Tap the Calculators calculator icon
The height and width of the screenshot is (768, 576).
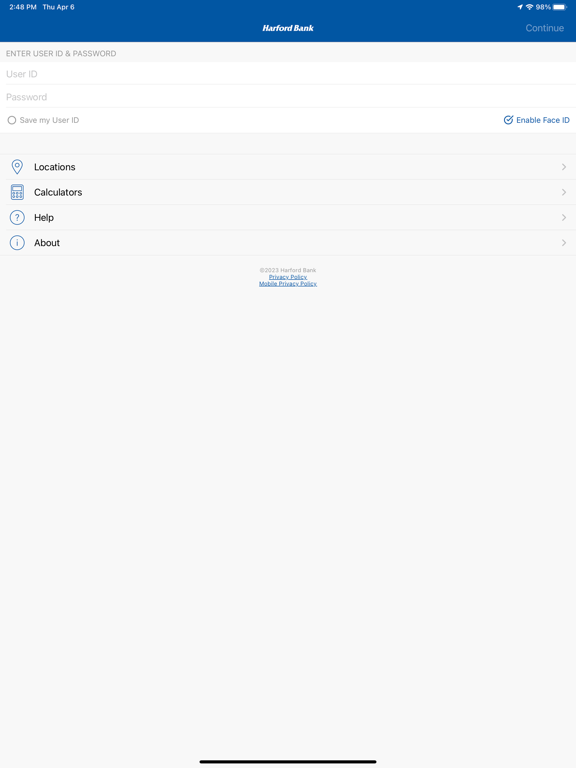pyautogui.click(x=17, y=192)
